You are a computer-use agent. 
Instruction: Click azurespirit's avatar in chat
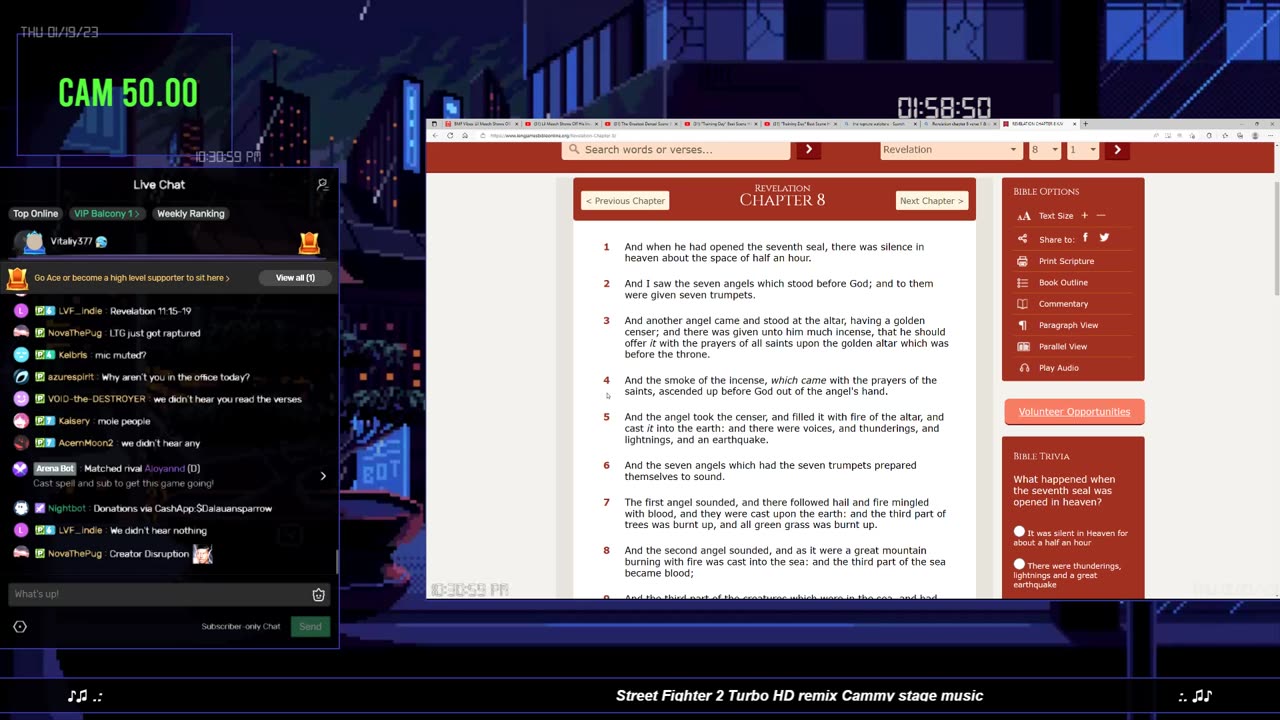coord(21,377)
